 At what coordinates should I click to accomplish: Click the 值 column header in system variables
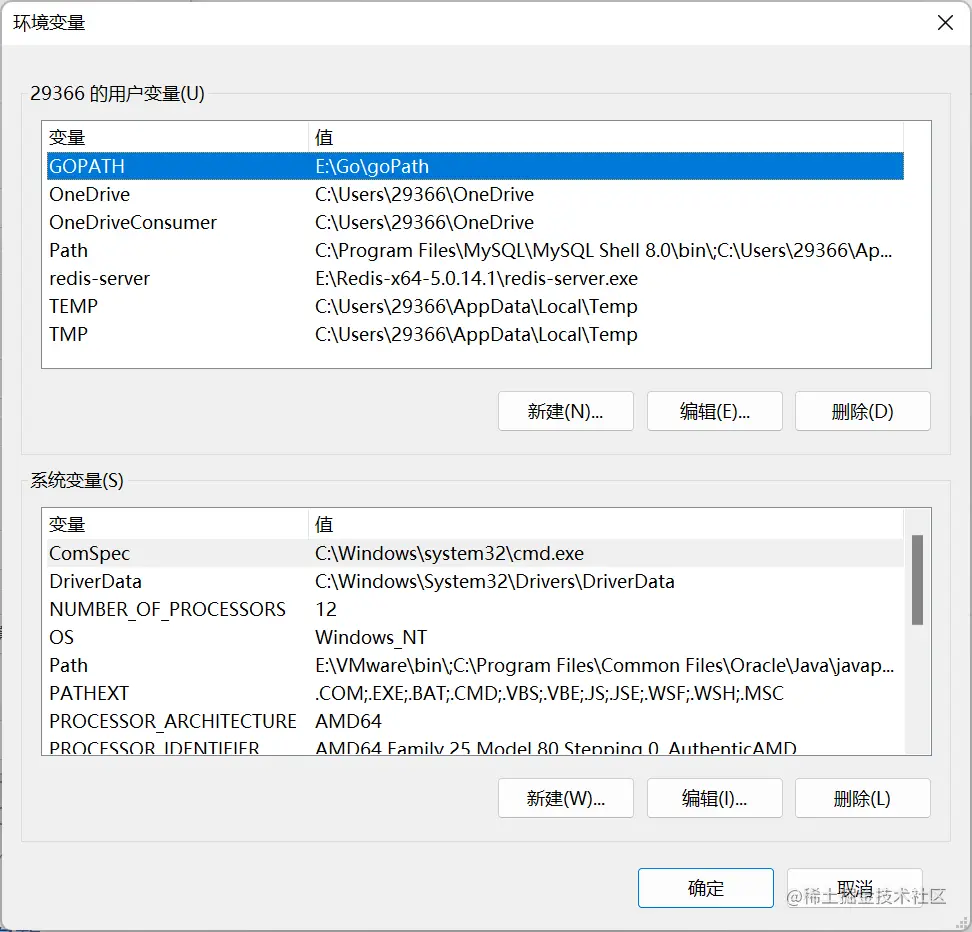point(606,524)
